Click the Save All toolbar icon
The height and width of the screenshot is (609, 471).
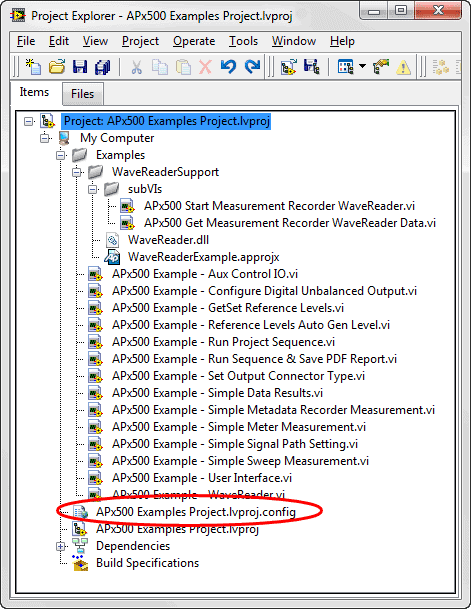(103, 67)
